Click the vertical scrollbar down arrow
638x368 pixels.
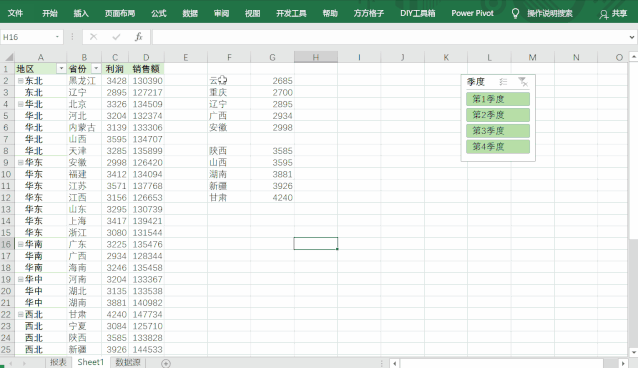(x=634, y=352)
